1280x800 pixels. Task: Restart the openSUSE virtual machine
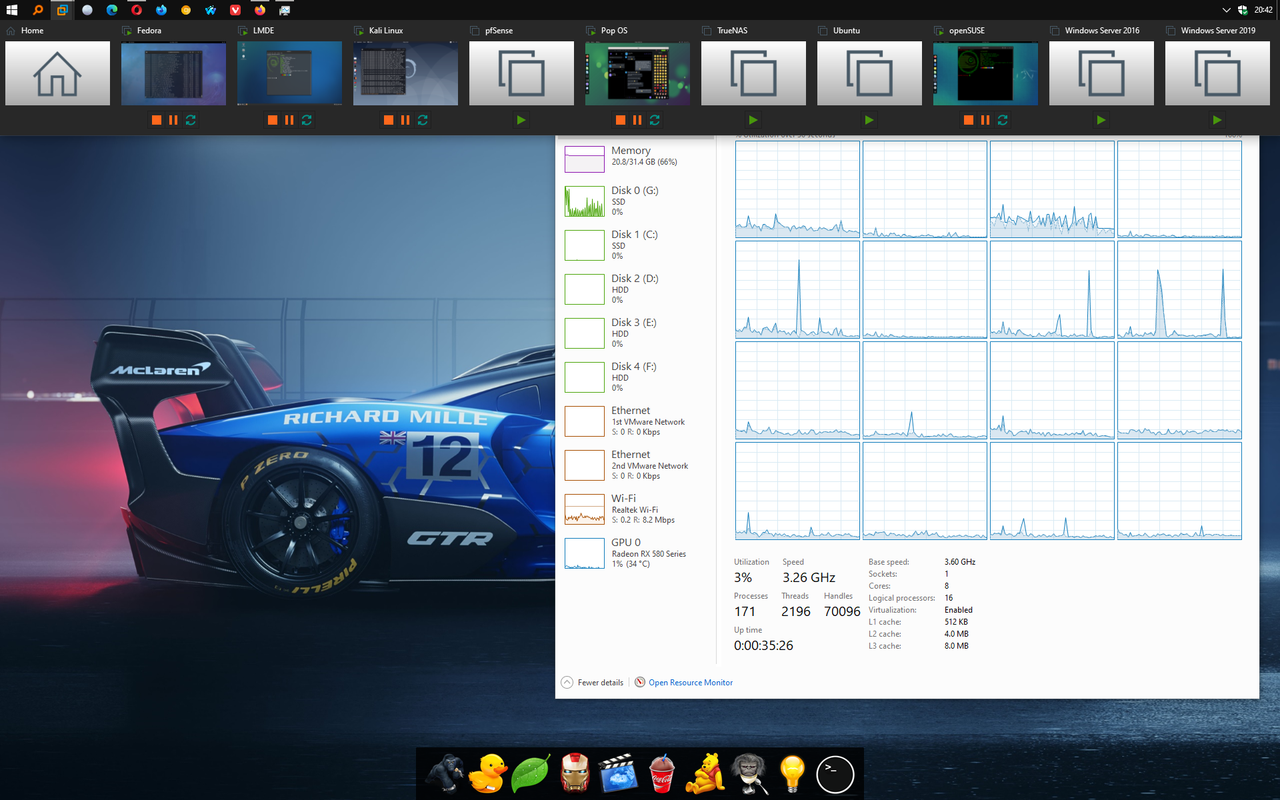(1002, 120)
